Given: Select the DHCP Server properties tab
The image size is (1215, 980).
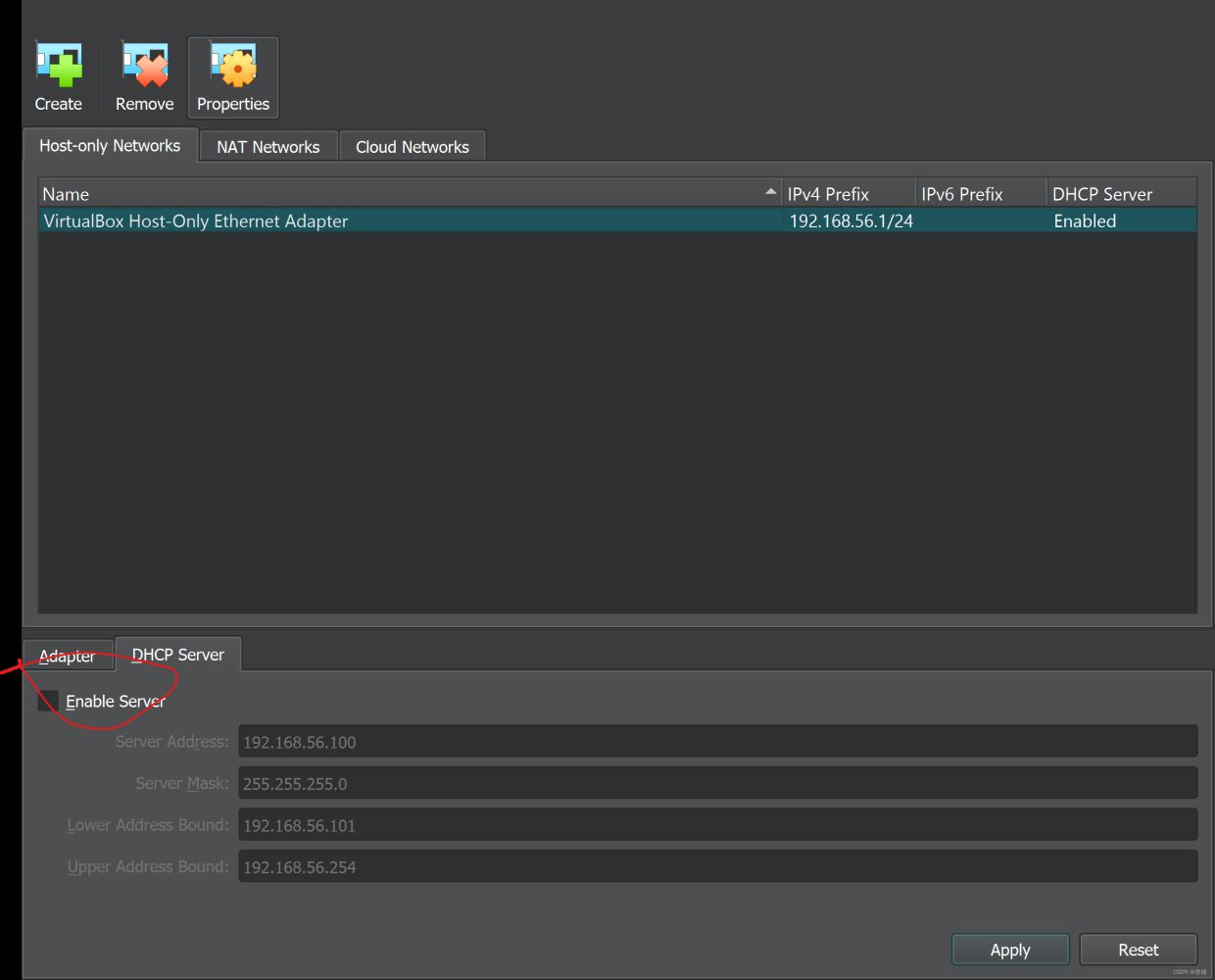Looking at the screenshot, I should pyautogui.click(x=178, y=655).
